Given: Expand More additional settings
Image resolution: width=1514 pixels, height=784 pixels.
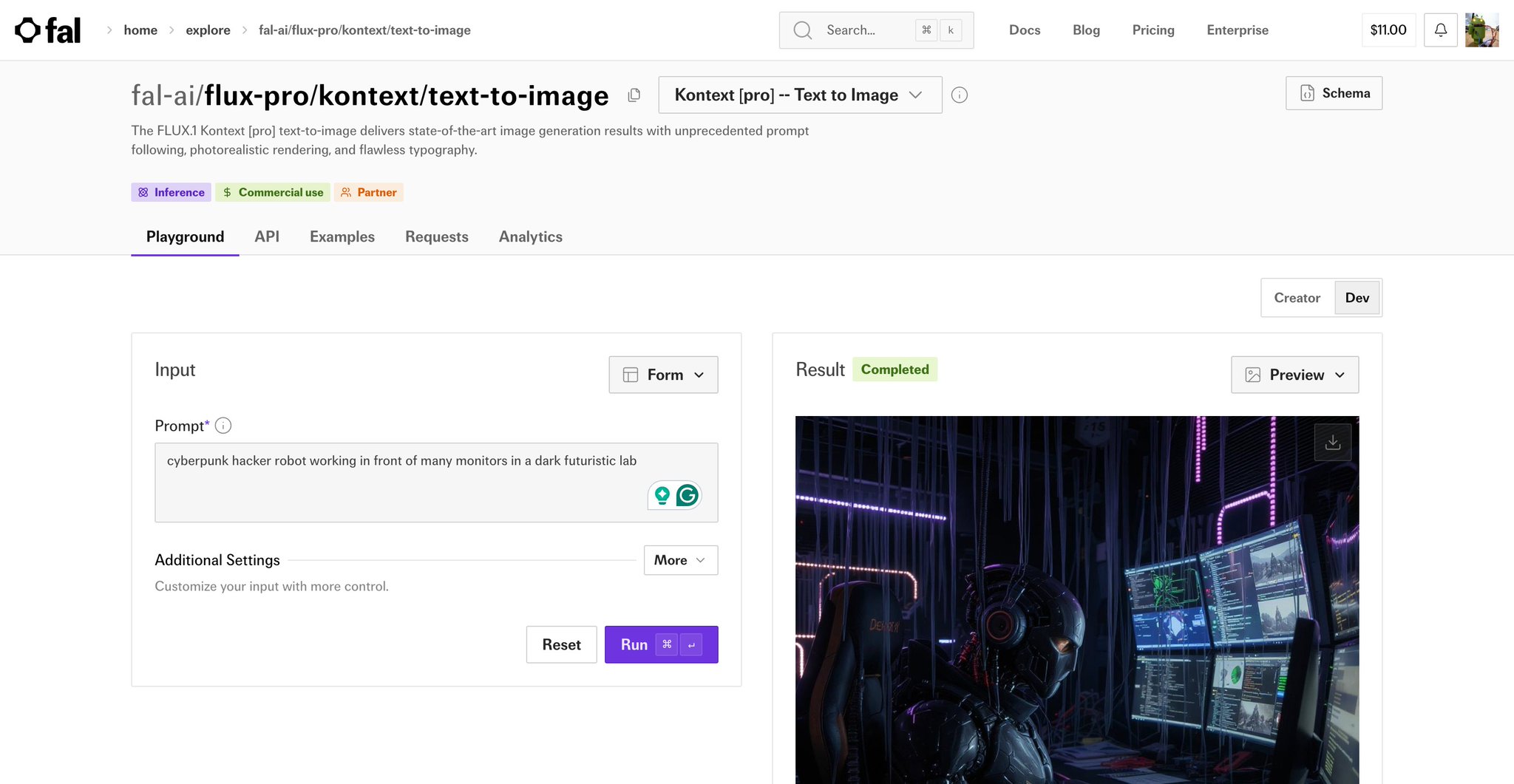Looking at the screenshot, I should tap(680, 560).
